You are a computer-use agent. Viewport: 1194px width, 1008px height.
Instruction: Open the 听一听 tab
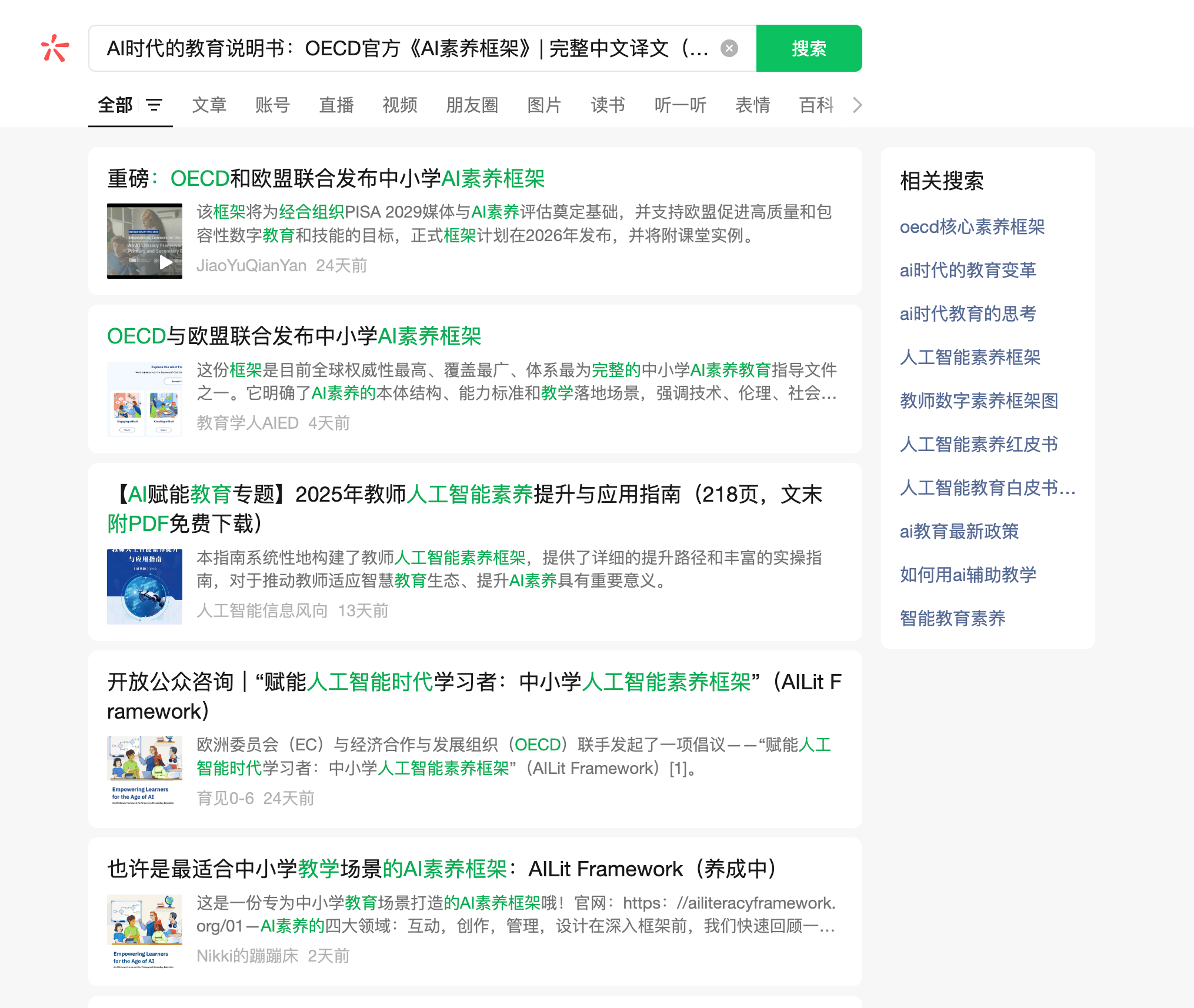[x=680, y=105]
